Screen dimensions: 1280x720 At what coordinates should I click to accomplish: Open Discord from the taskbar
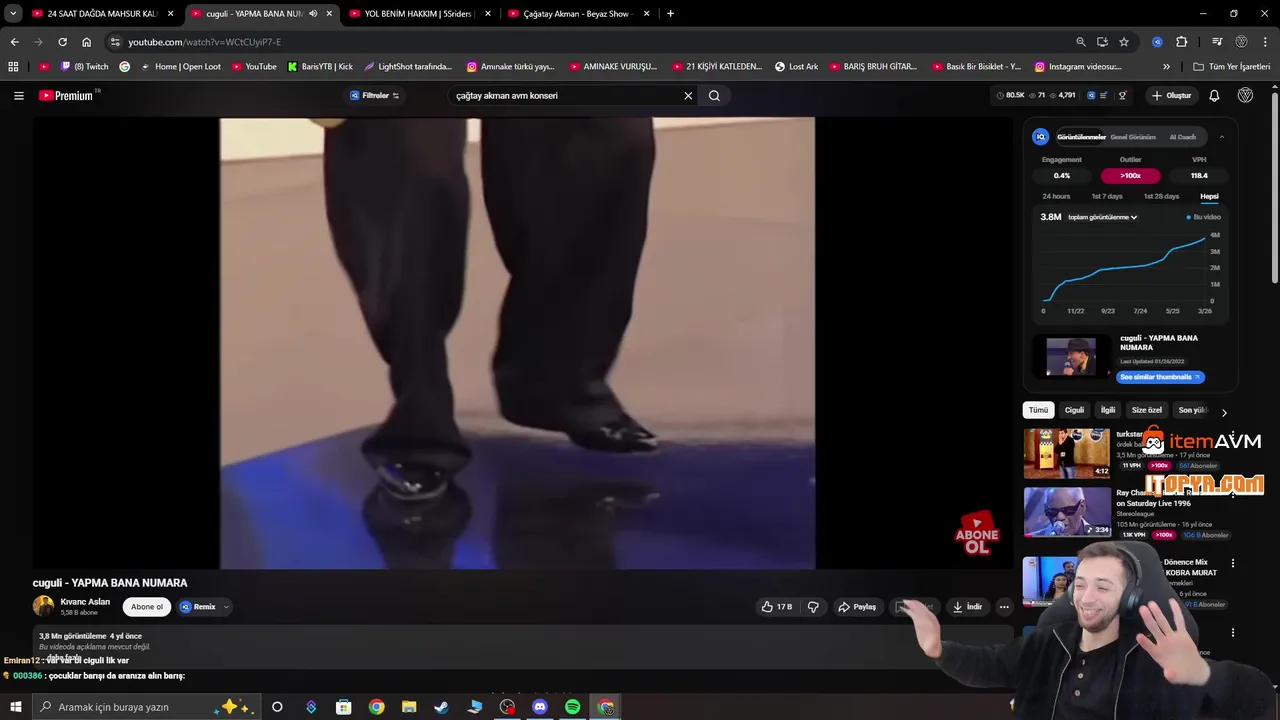(x=540, y=707)
